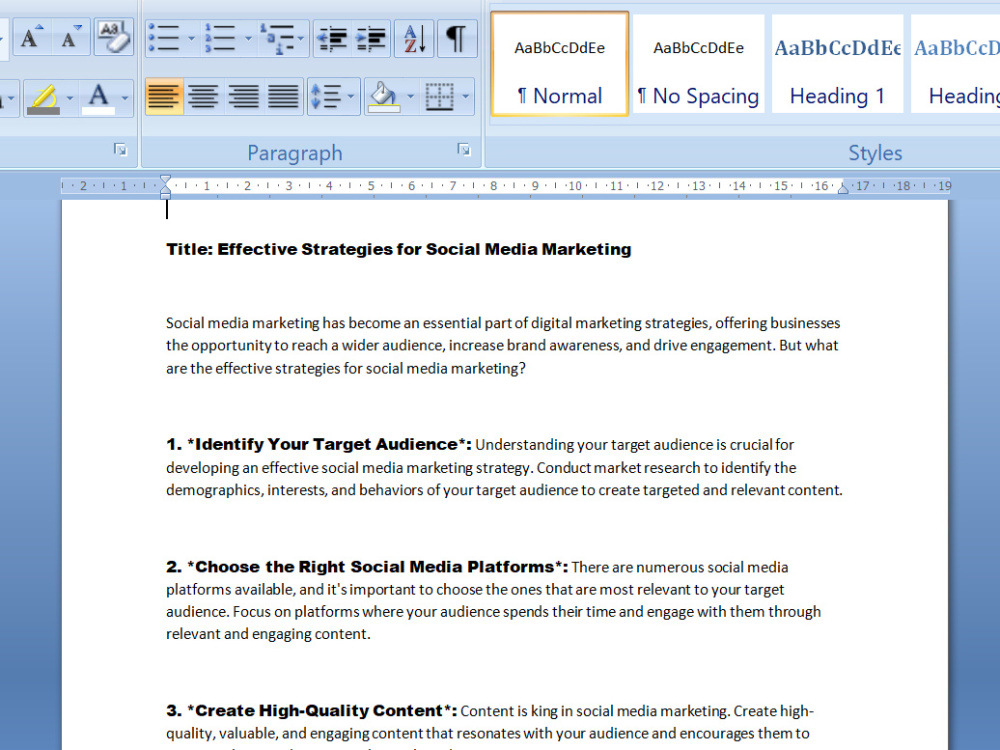This screenshot has height=750, width=1000.
Task: Click the document title line
Action: point(399,249)
